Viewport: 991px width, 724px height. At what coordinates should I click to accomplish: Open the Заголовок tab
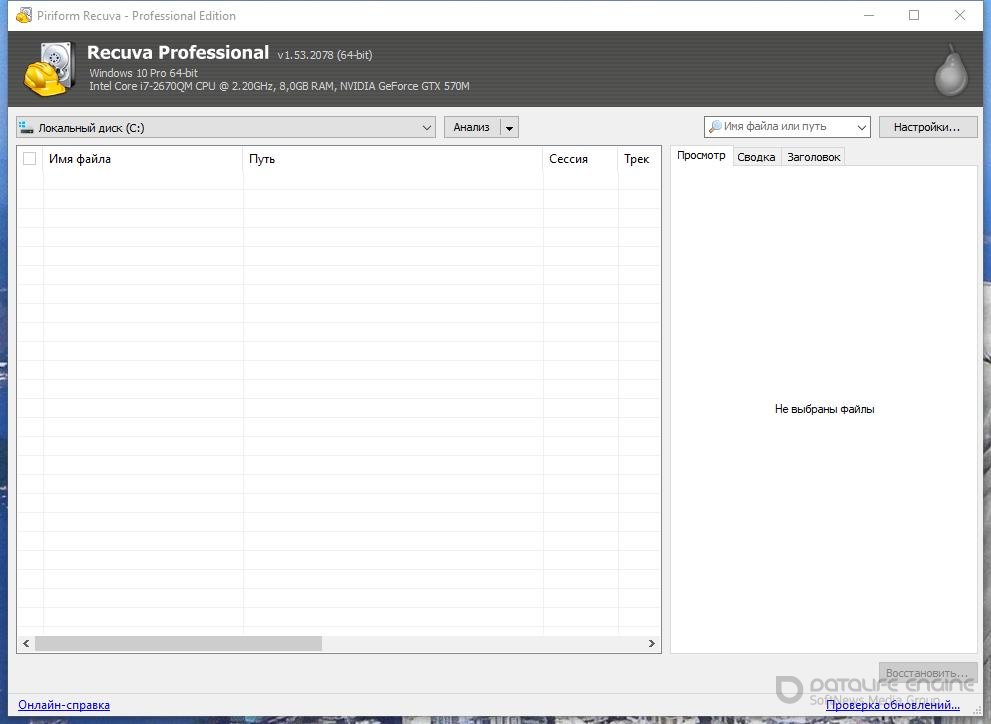click(x=813, y=157)
